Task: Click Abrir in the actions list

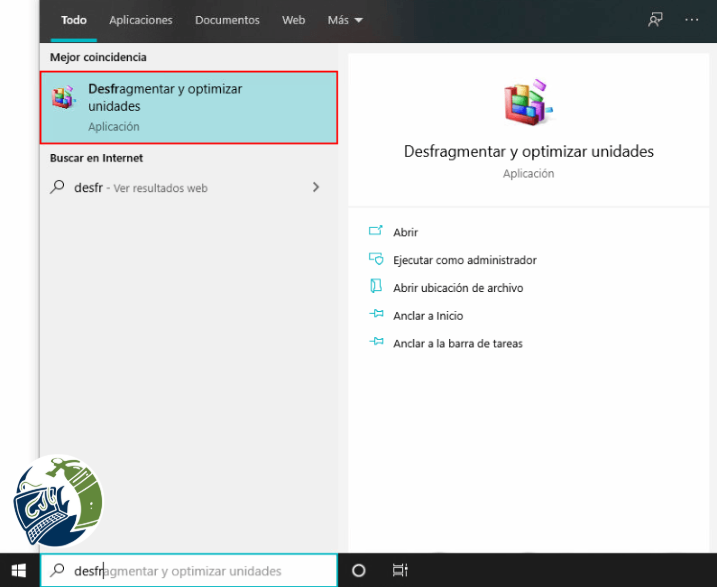Action: [405, 232]
